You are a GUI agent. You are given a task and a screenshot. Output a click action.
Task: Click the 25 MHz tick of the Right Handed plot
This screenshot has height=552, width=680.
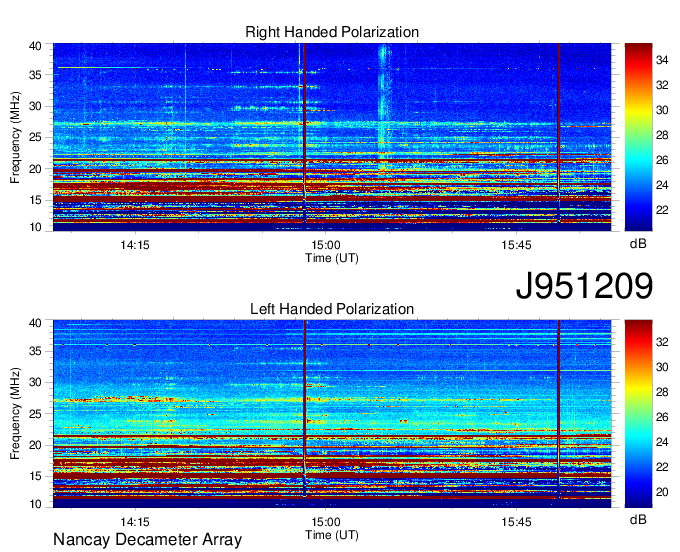click(x=35, y=137)
